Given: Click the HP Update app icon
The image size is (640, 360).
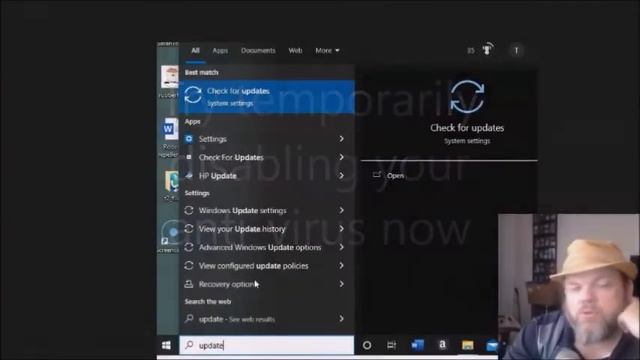Looking at the screenshot, I should pyautogui.click(x=189, y=176).
